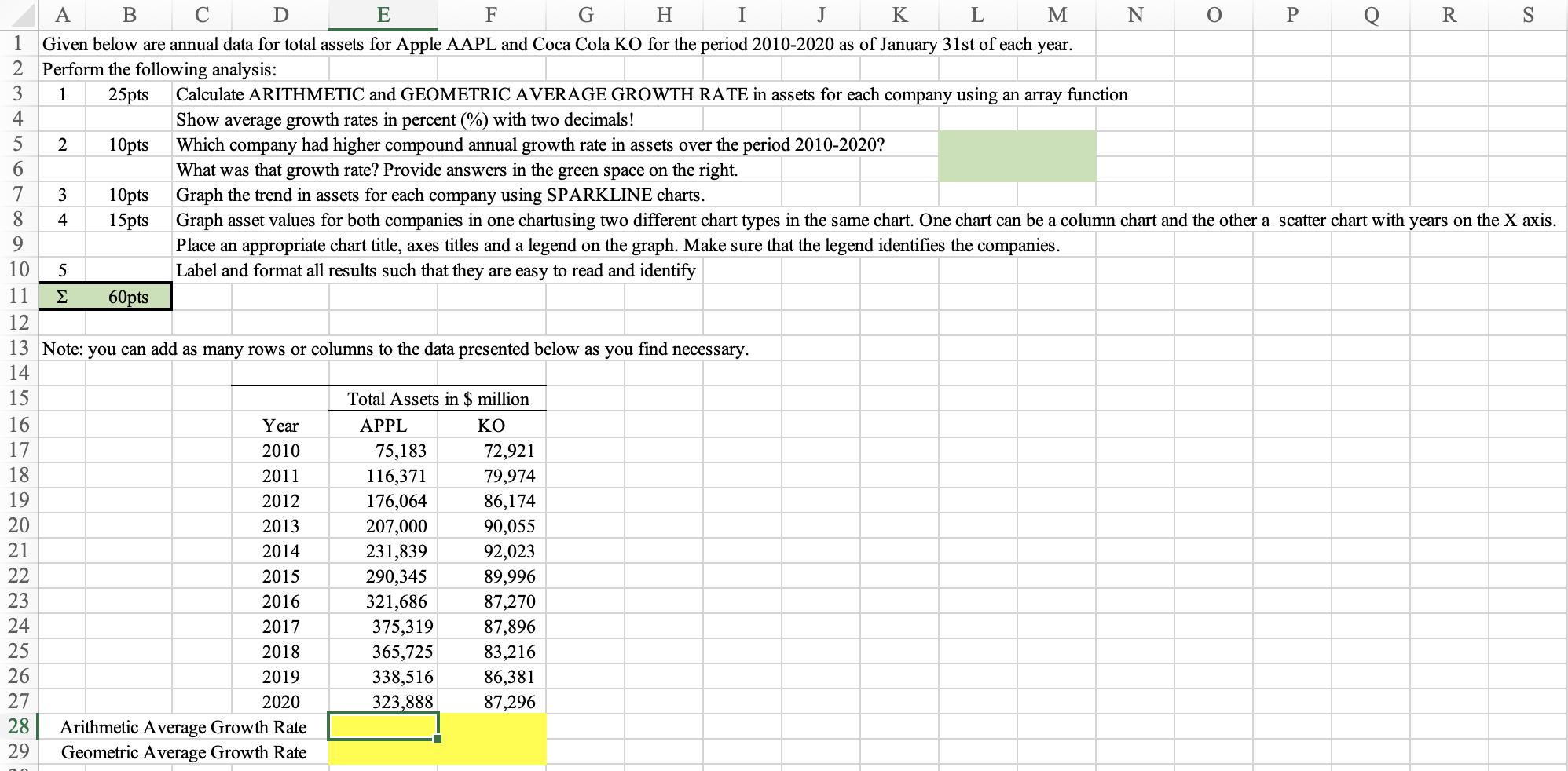Viewport: 1568px width, 771px height.
Task: Click the '15pts' cell
Action: [129, 220]
